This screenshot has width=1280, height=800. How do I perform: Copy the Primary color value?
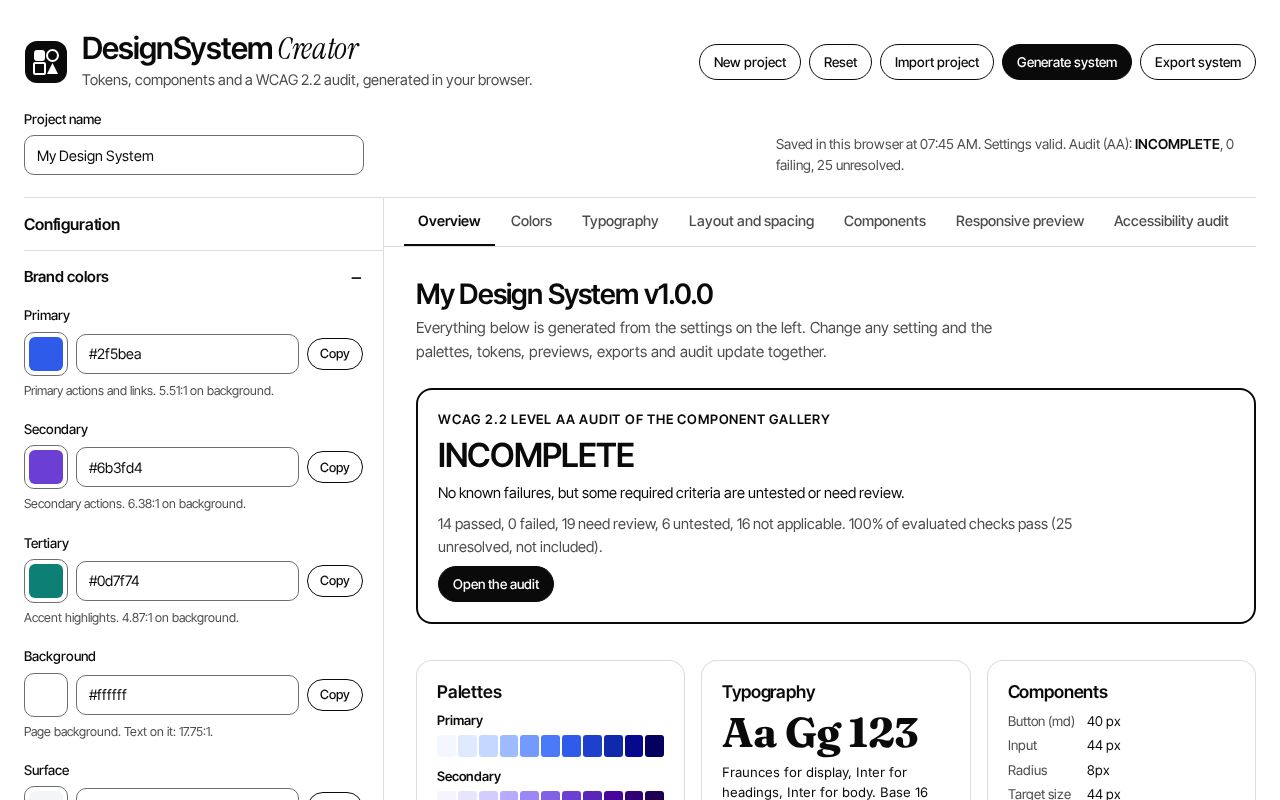click(x=335, y=354)
